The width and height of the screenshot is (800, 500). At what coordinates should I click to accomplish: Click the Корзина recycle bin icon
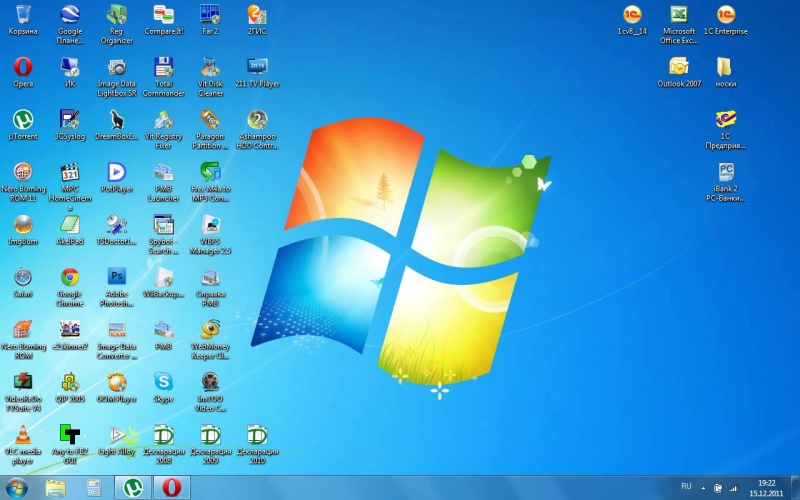(x=23, y=15)
